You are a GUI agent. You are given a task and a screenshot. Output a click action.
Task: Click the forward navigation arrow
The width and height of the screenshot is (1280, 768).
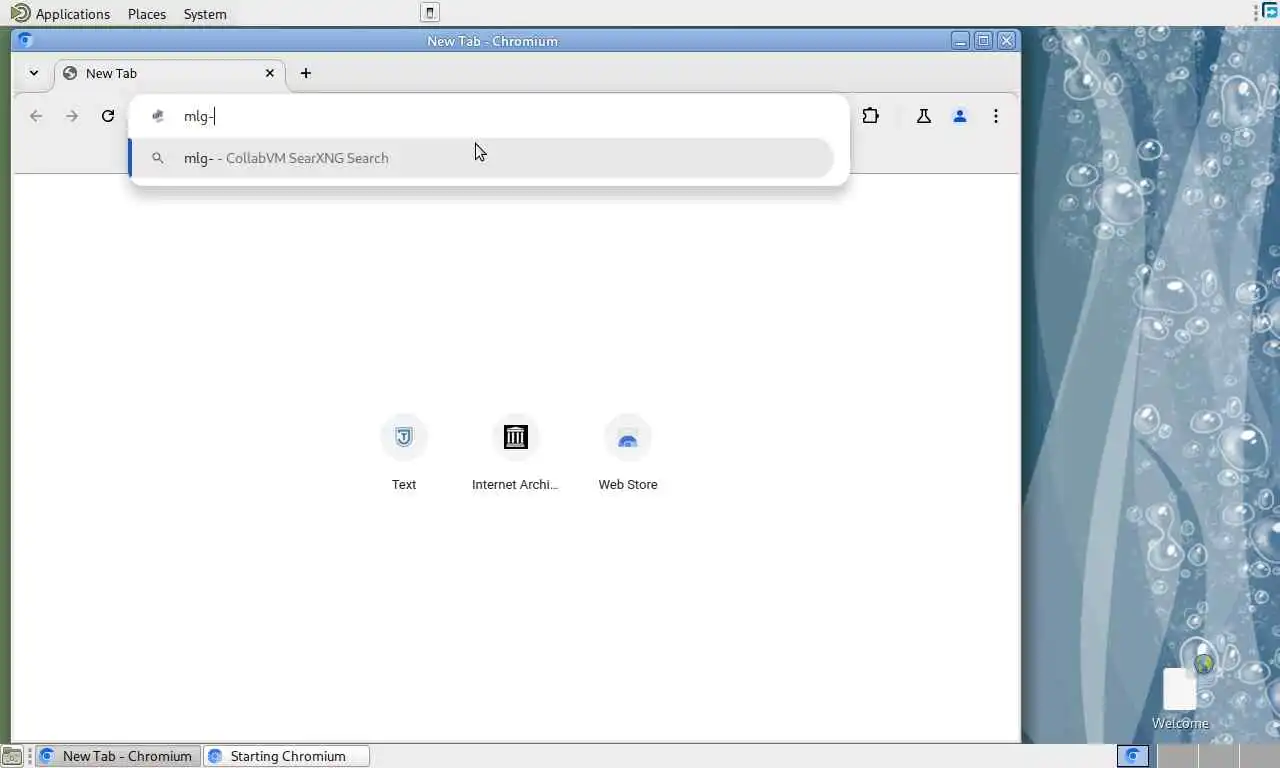72,116
